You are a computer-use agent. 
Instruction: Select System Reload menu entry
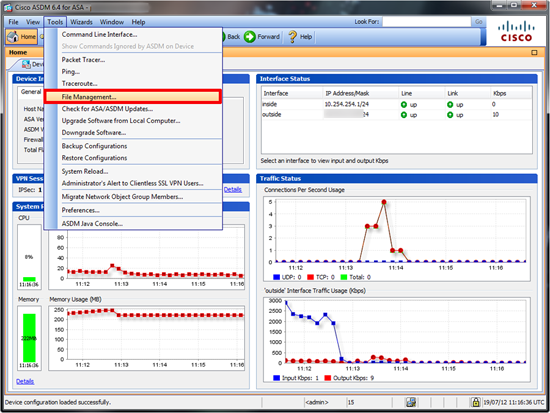(x=133, y=171)
